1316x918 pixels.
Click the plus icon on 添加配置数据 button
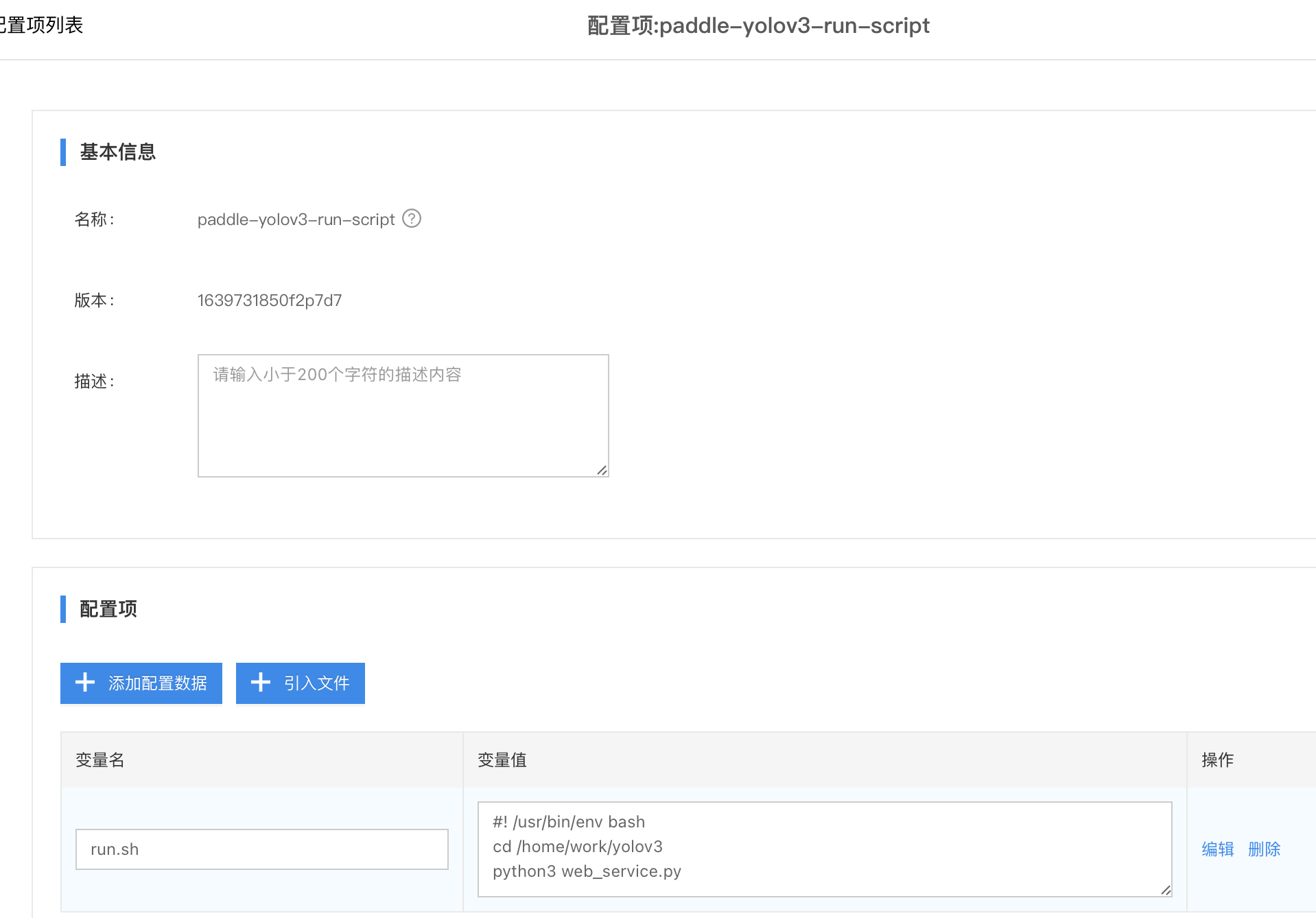click(x=85, y=683)
